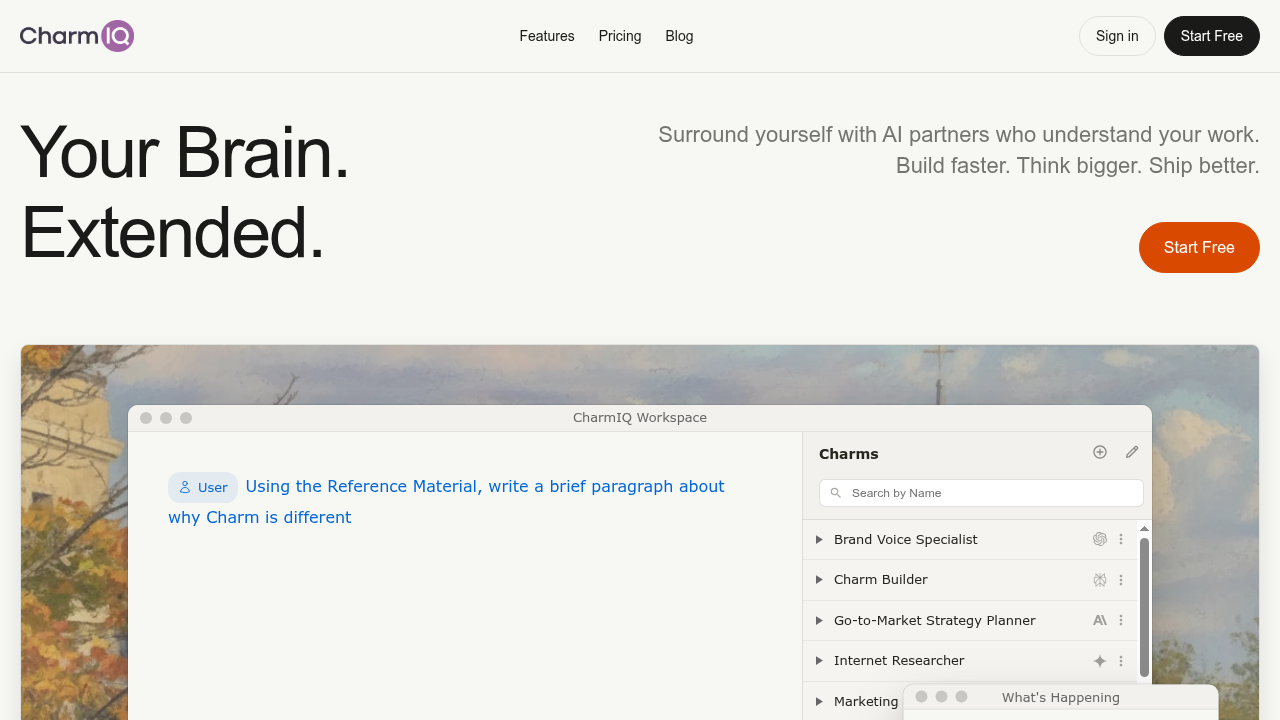Open more options for Internet Researcher
The image size is (1280, 720).
(x=1121, y=661)
